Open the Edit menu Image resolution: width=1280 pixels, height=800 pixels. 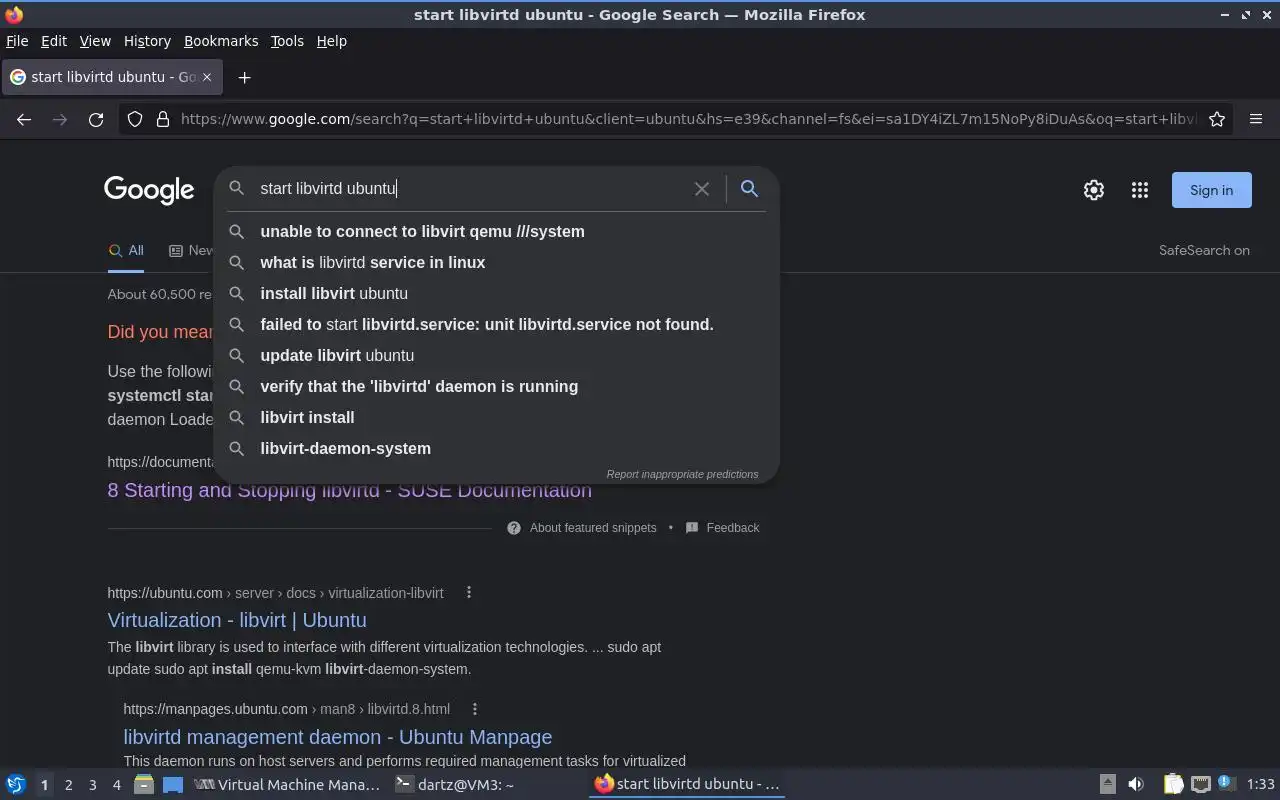[x=54, y=41]
